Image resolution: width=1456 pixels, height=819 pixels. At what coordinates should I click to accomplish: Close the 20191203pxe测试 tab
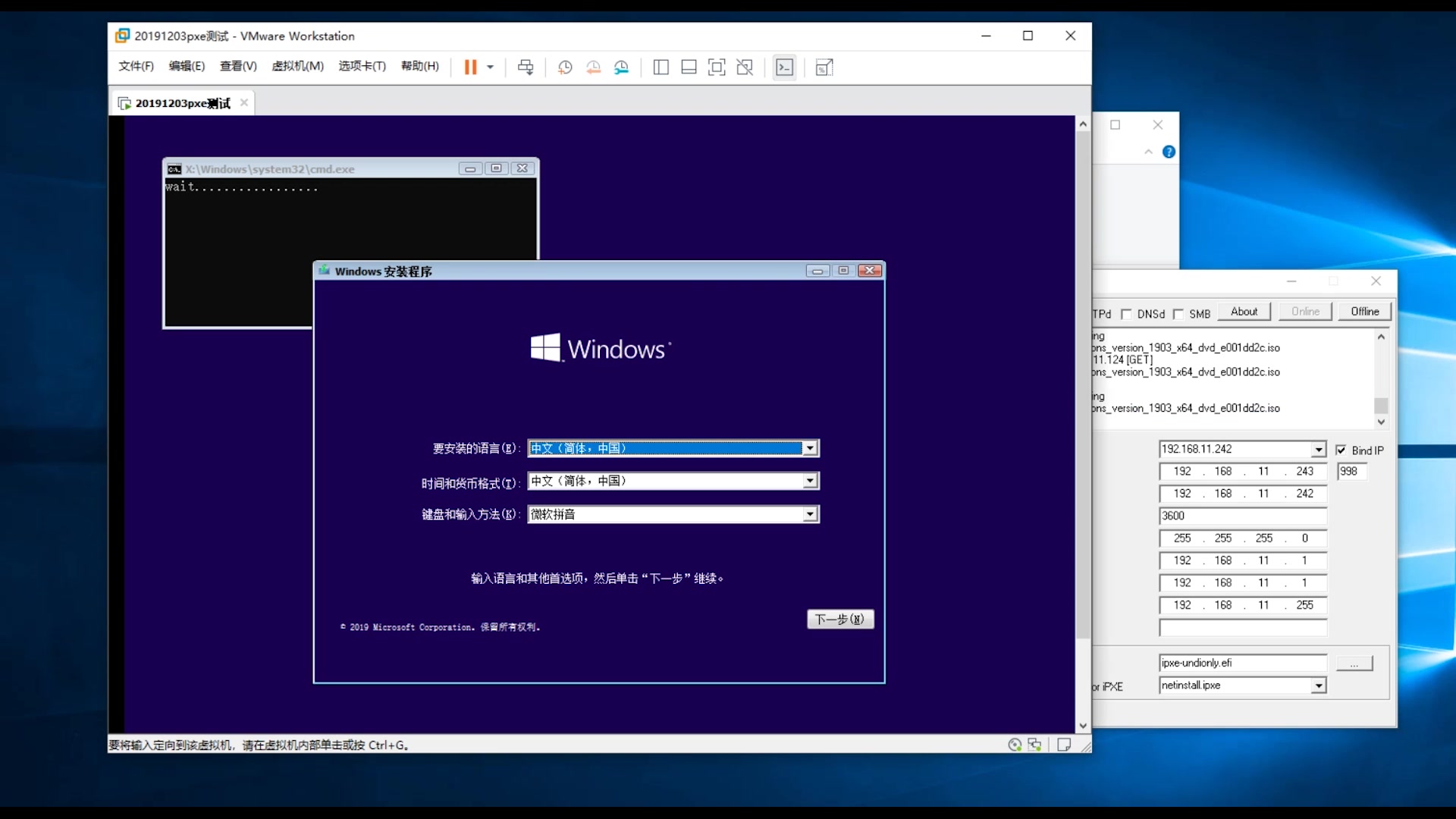(x=244, y=102)
